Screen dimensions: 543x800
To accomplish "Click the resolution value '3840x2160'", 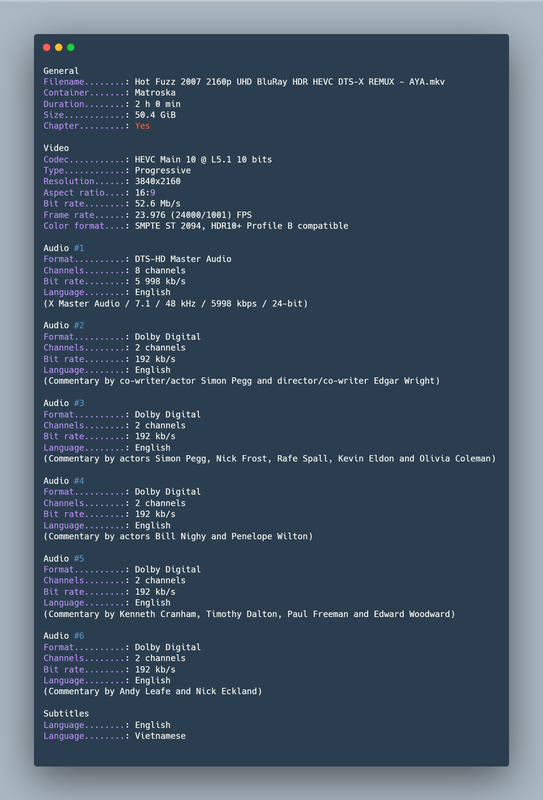I will (158, 182).
